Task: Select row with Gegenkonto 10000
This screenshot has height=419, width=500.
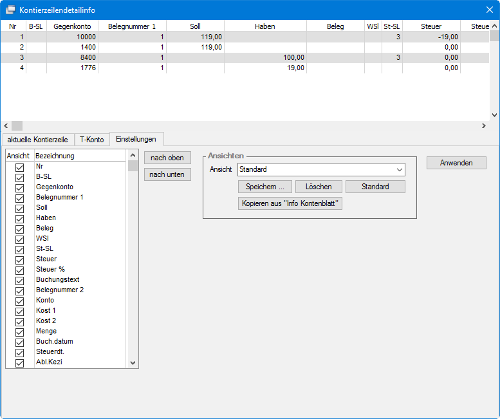Action: [x=245, y=37]
